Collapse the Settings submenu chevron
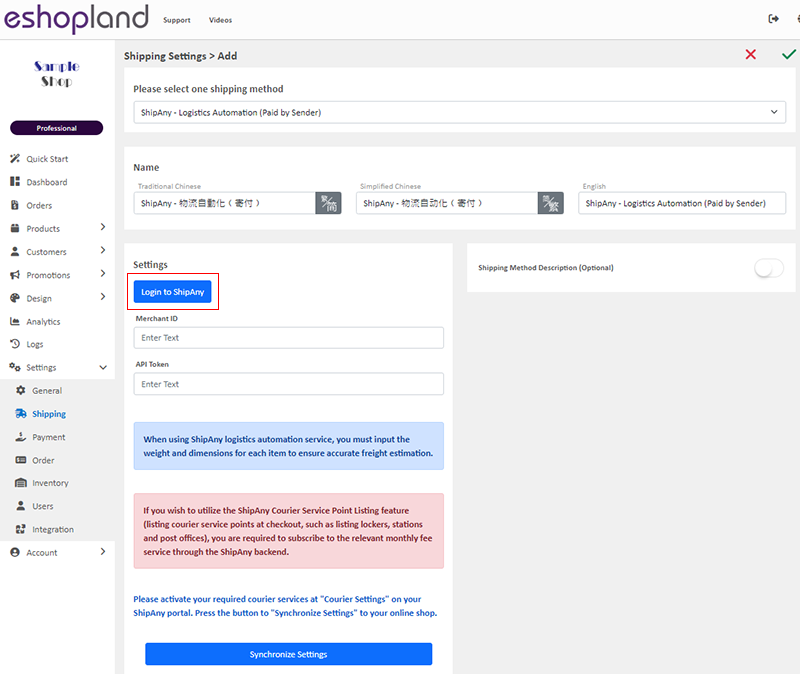Image resolution: width=800 pixels, height=674 pixels. (103, 367)
